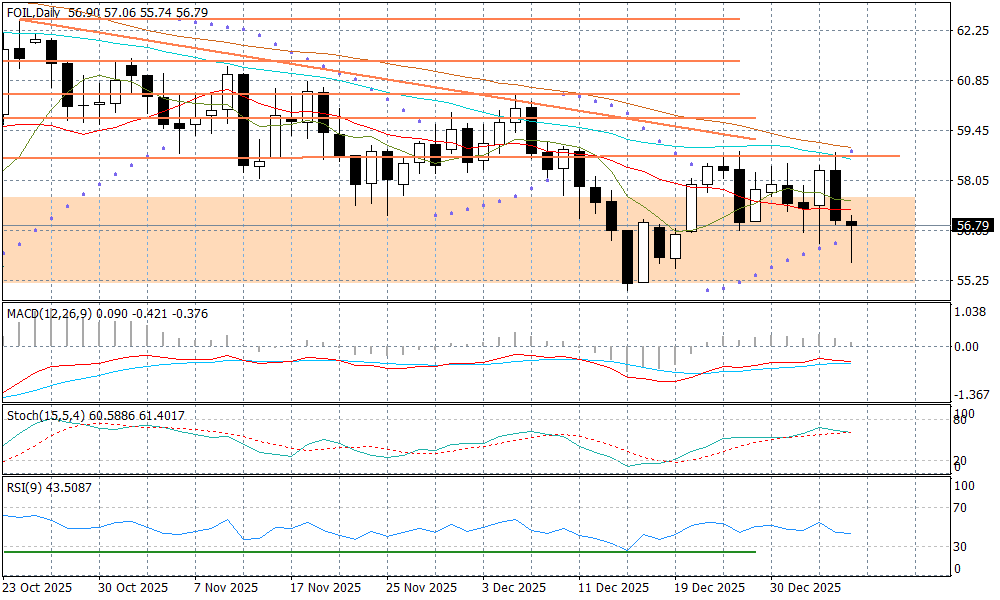Click the MACD(12,26,9) indicator label

(x=50, y=313)
